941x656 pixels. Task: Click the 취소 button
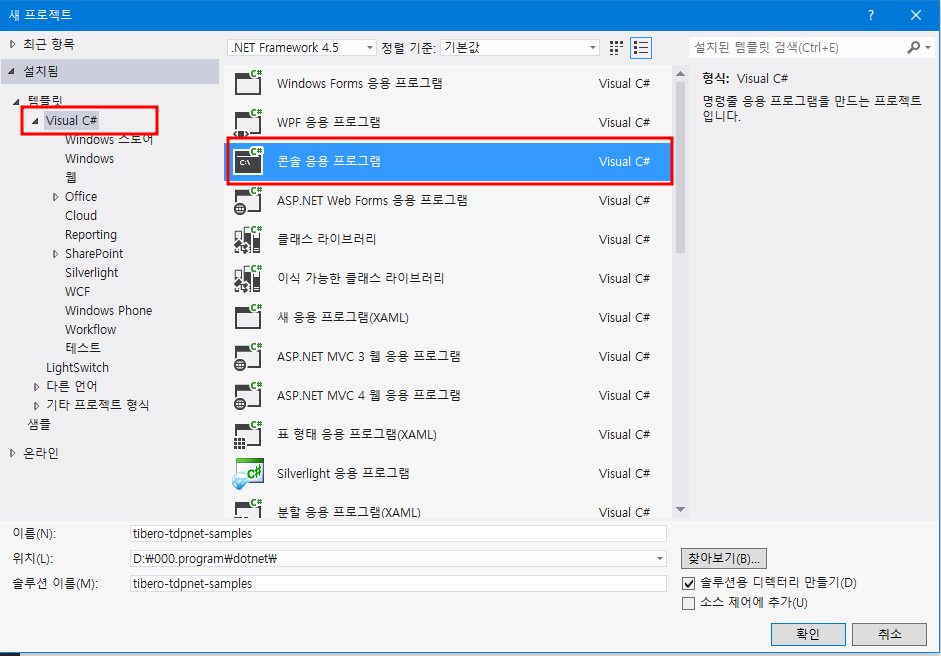pyautogui.click(x=889, y=634)
